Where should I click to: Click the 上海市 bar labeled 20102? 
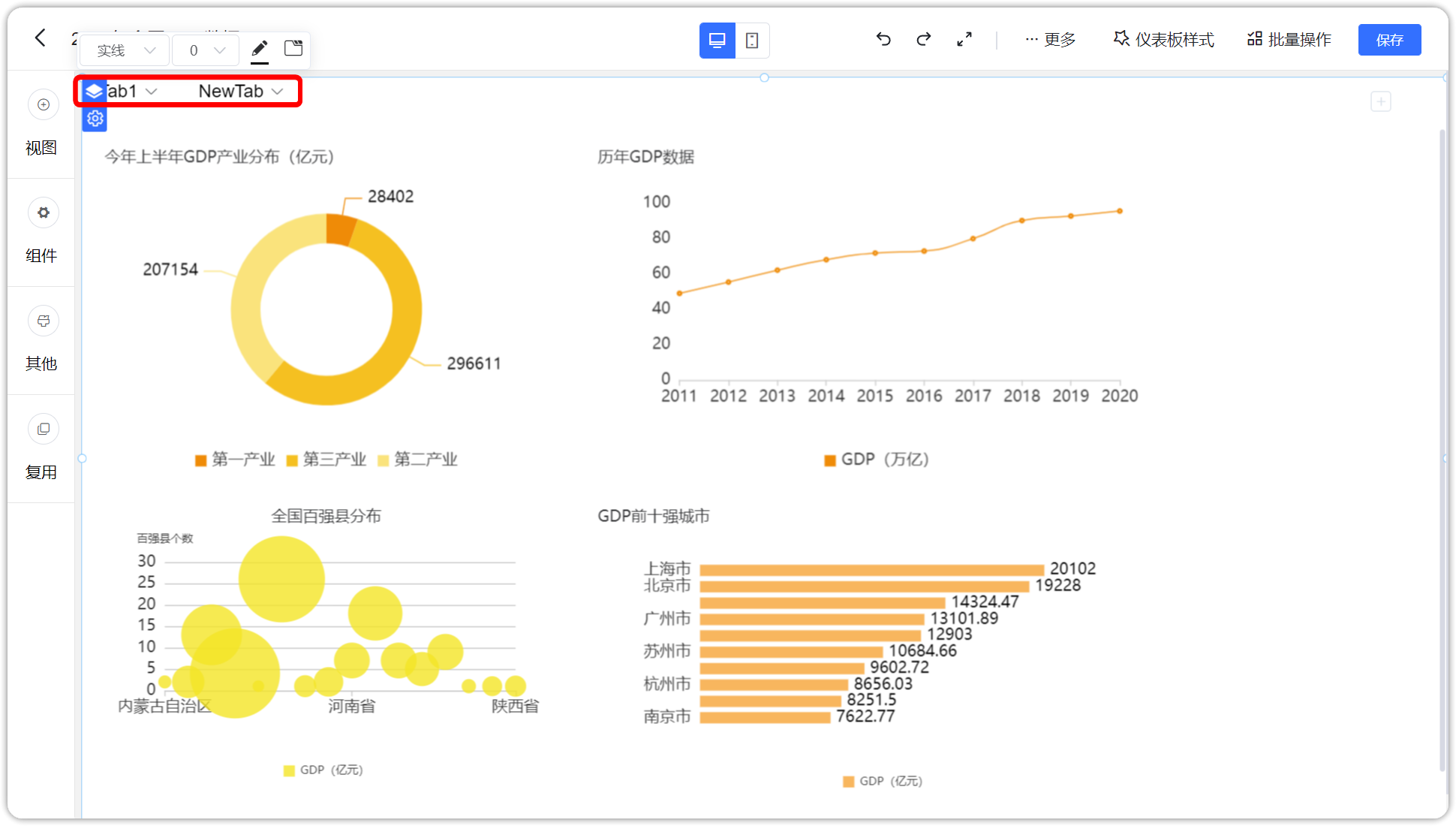[871, 569]
